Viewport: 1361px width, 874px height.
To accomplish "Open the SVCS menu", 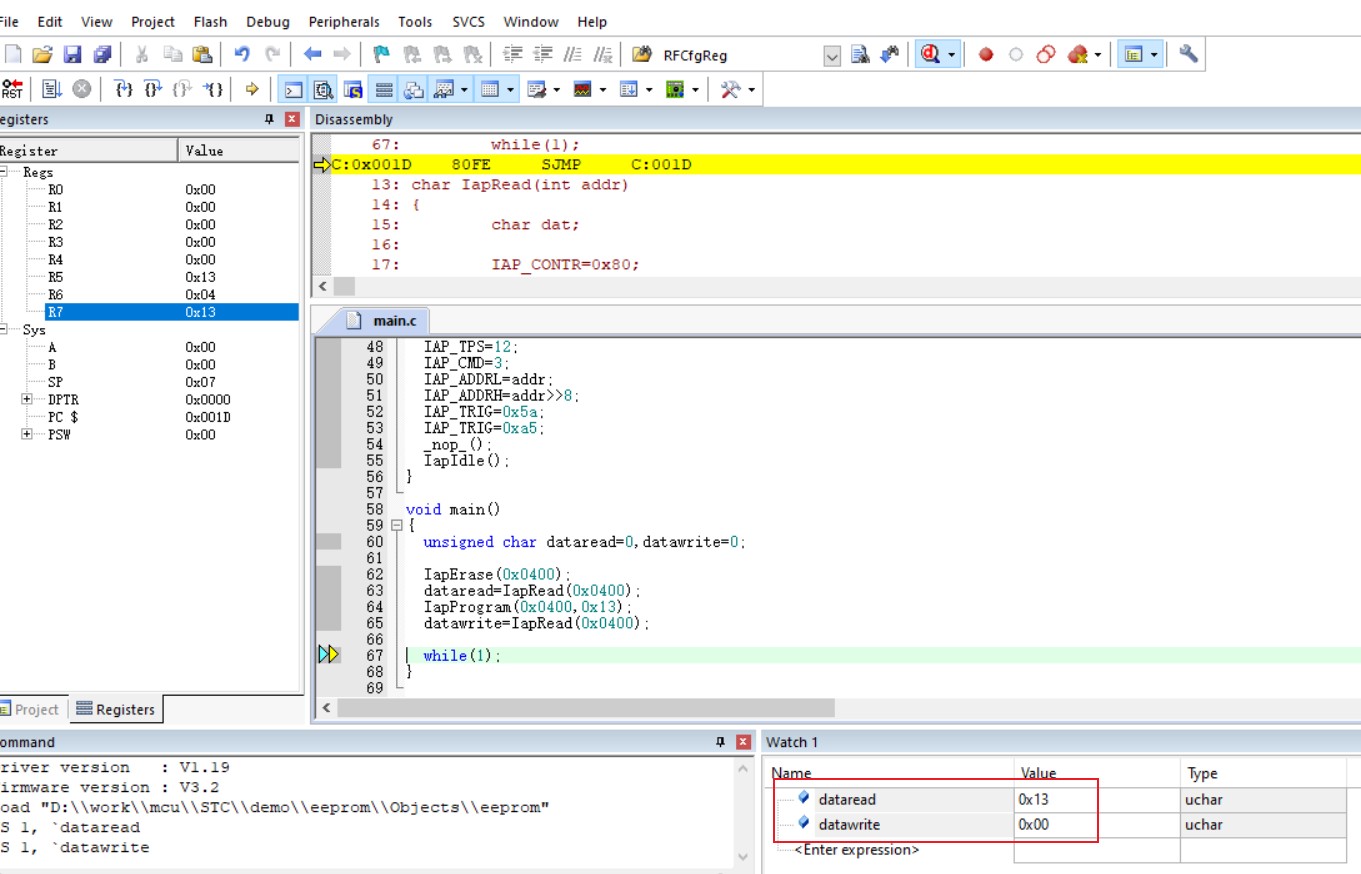I will 469,21.
